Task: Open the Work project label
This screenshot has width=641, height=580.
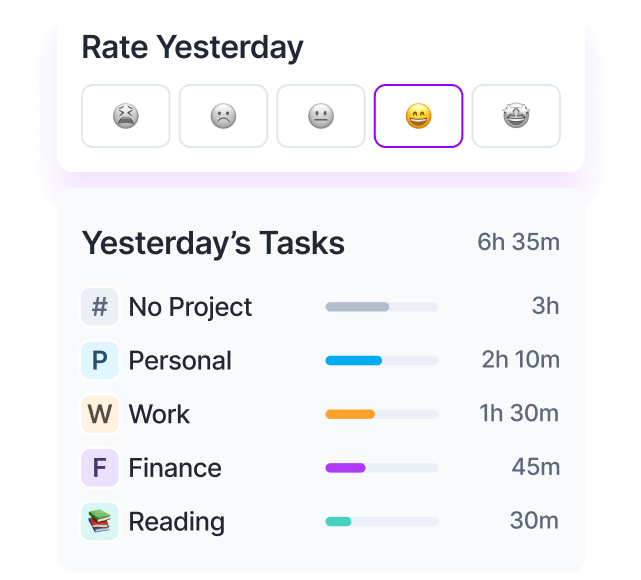Action: [159, 414]
